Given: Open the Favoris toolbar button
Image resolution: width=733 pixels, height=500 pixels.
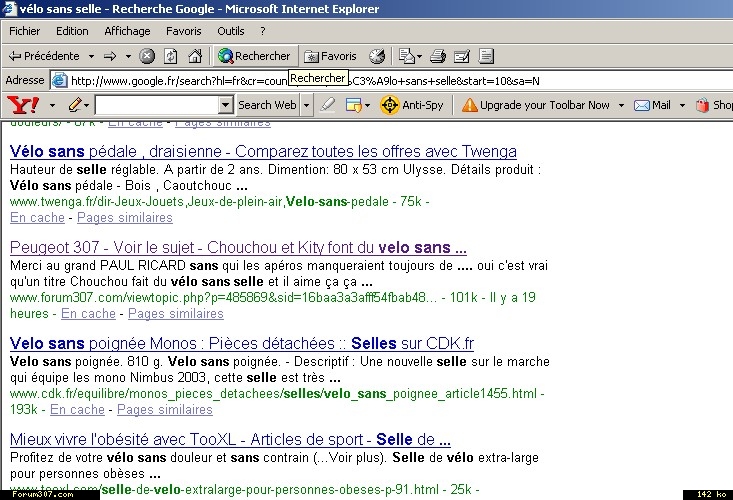Looking at the screenshot, I should 331,56.
